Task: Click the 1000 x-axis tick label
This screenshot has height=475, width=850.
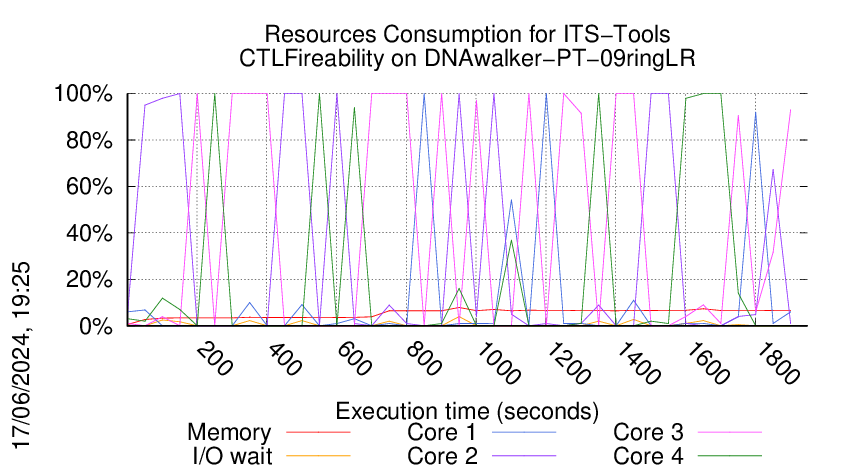Action: click(x=498, y=363)
